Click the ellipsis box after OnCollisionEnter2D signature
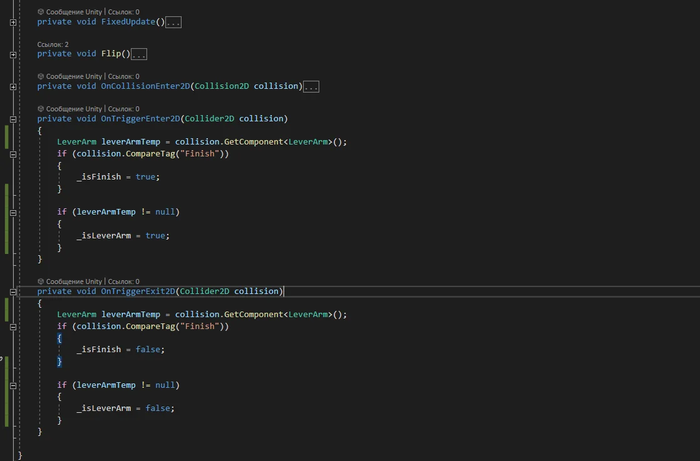 (x=310, y=87)
